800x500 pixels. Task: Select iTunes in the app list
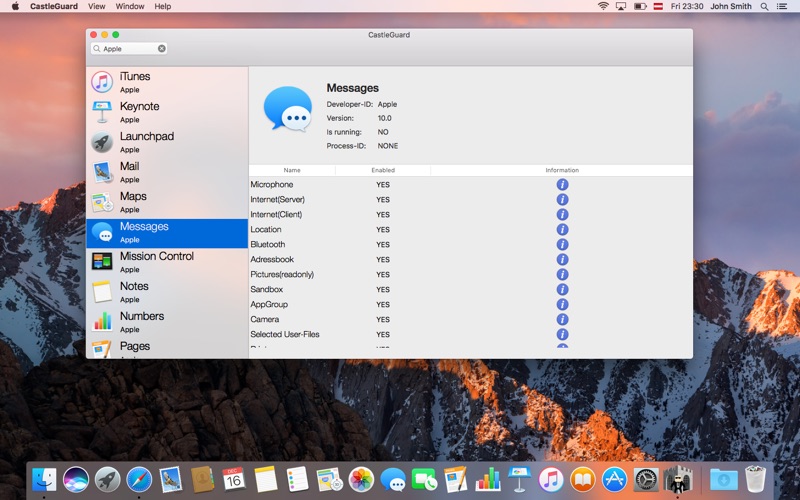(x=167, y=82)
